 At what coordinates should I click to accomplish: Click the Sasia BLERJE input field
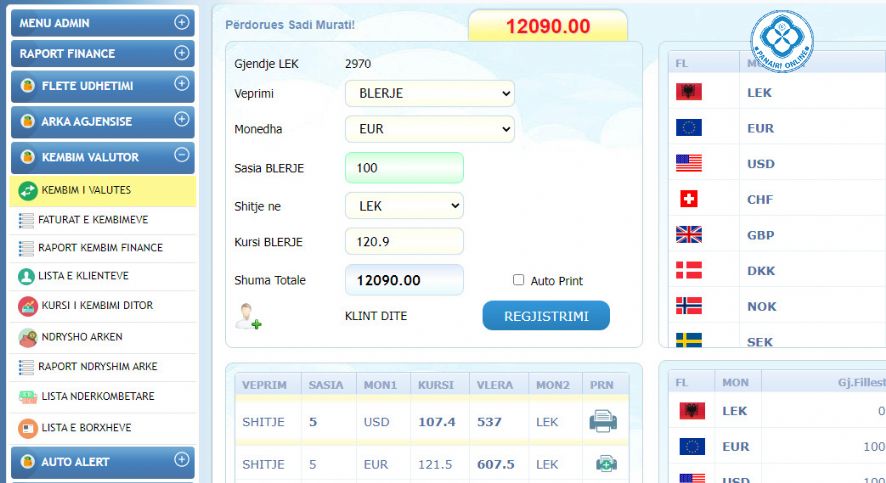(403, 168)
